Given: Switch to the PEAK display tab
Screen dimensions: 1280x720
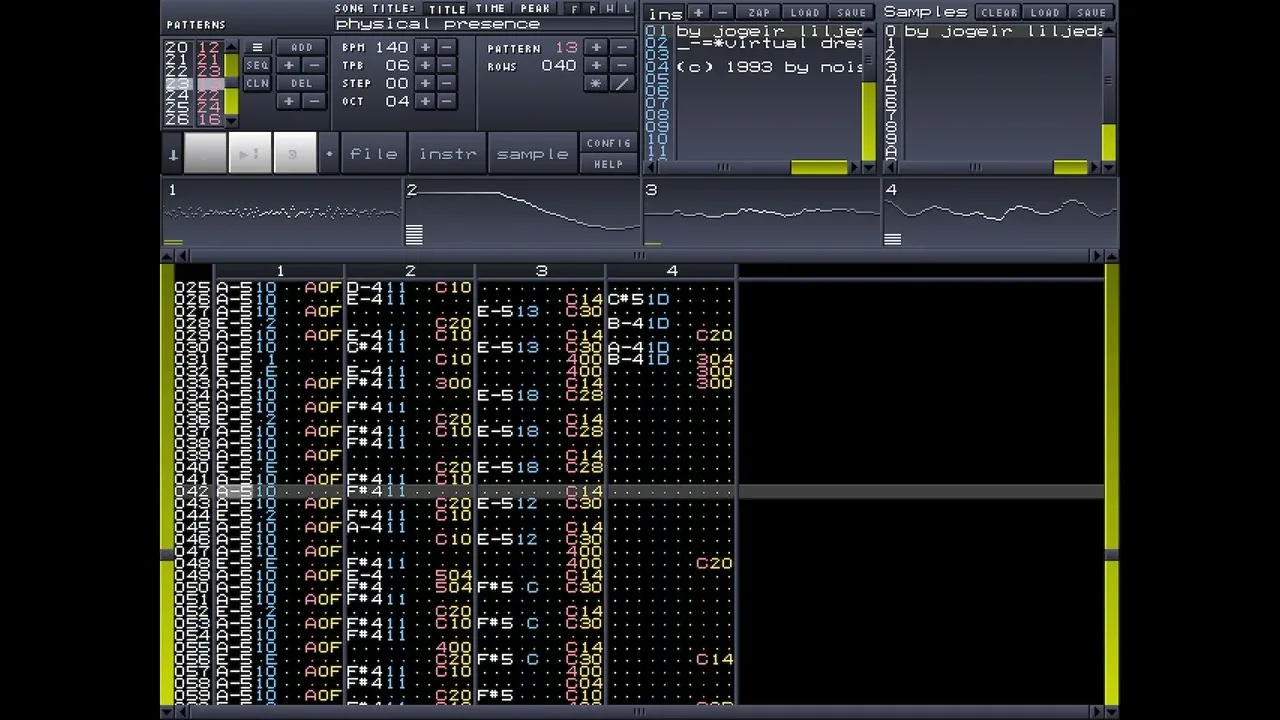Looking at the screenshot, I should [x=535, y=9].
